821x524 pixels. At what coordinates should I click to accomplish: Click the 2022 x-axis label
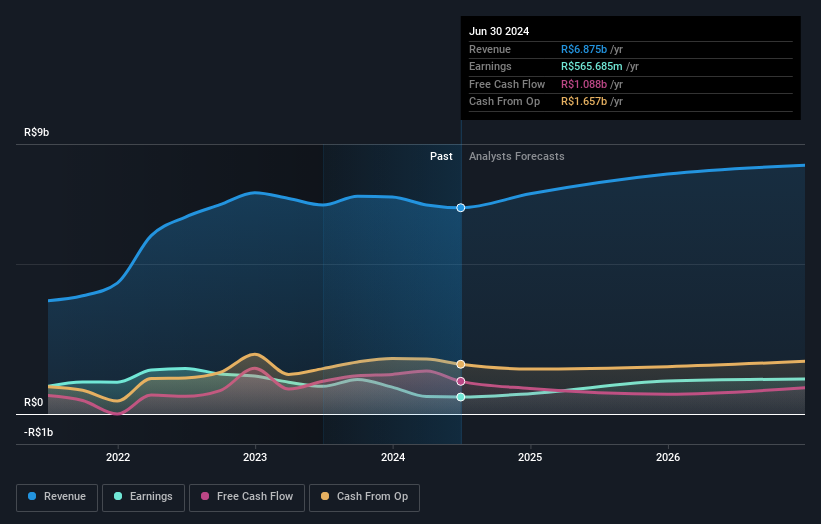click(x=118, y=457)
